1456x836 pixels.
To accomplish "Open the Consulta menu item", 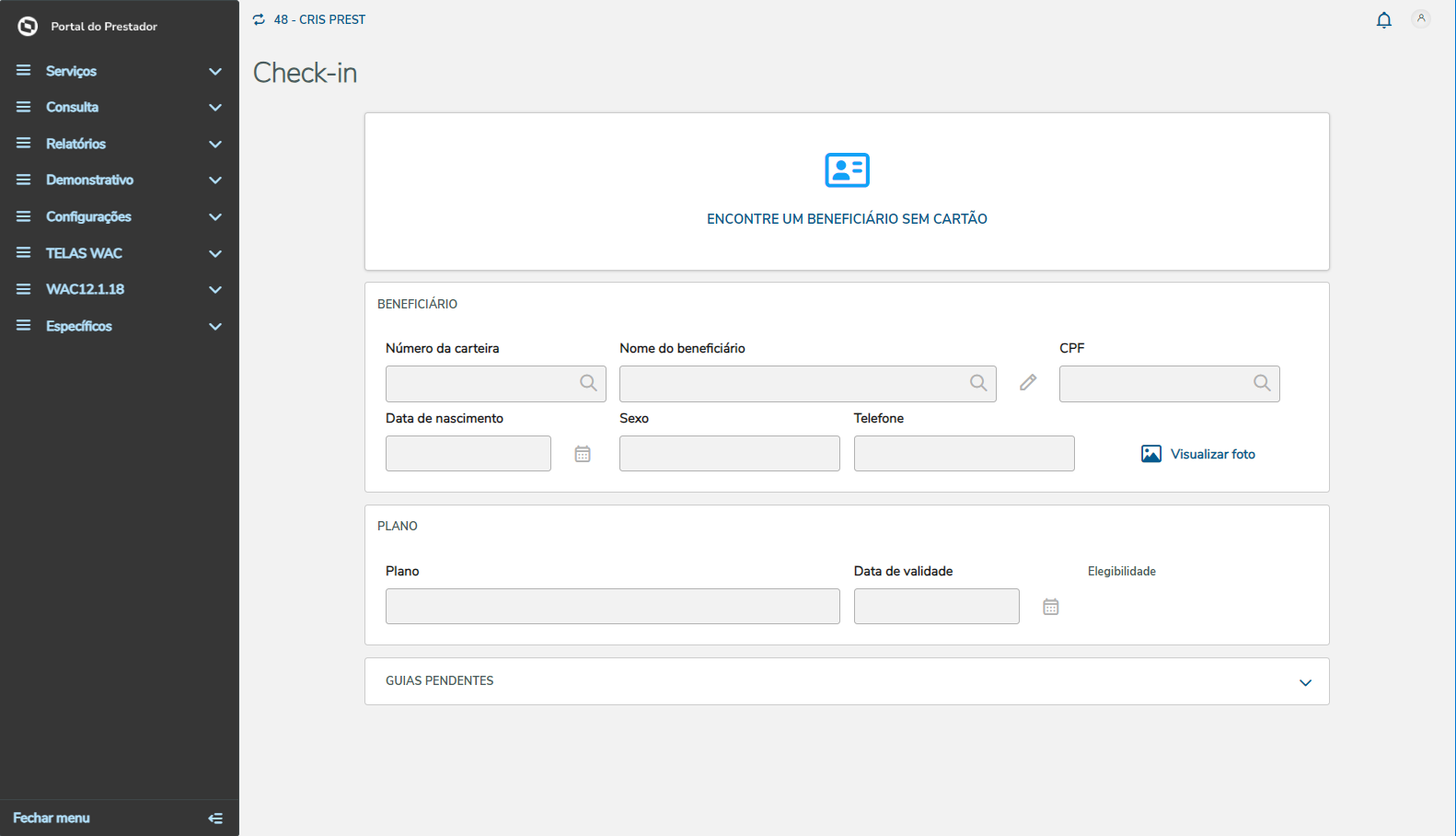I will pos(73,108).
